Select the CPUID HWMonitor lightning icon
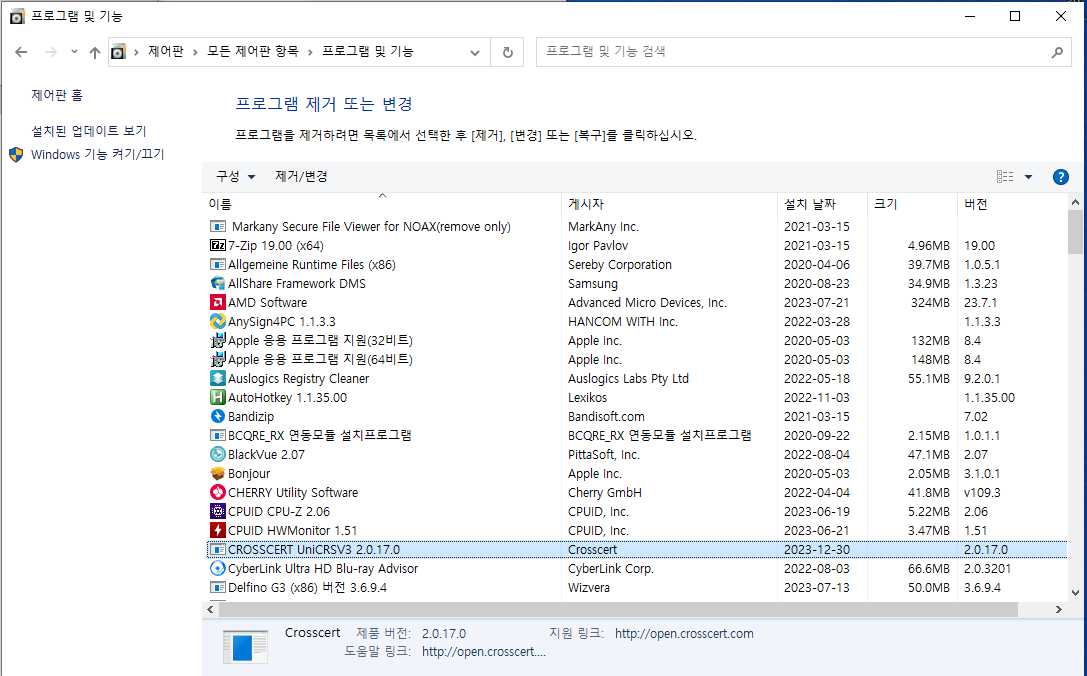Viewport: 1087px width, 676px height. tap(217, 530)
